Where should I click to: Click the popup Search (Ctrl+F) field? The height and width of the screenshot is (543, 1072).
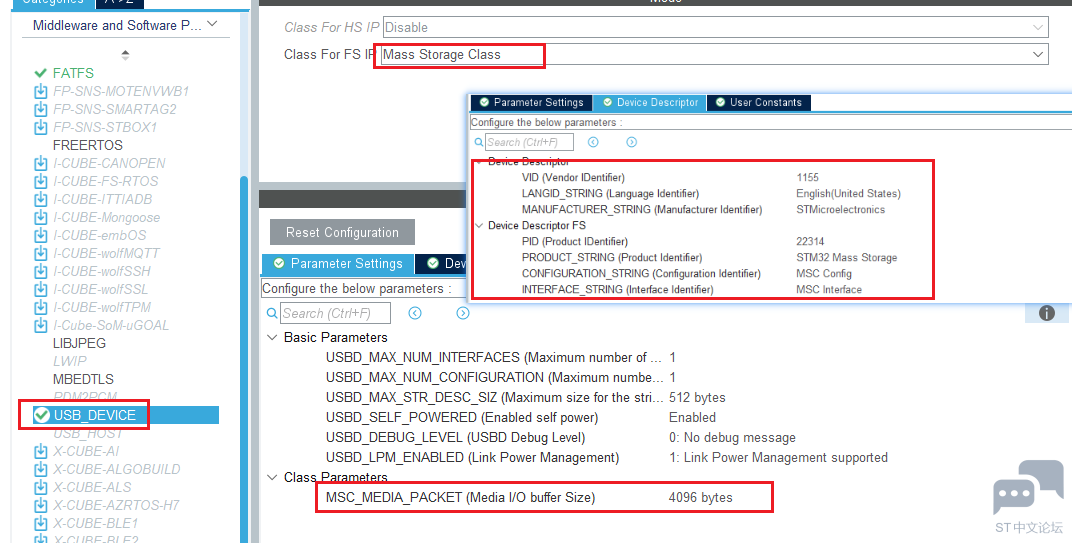[529, 142]
